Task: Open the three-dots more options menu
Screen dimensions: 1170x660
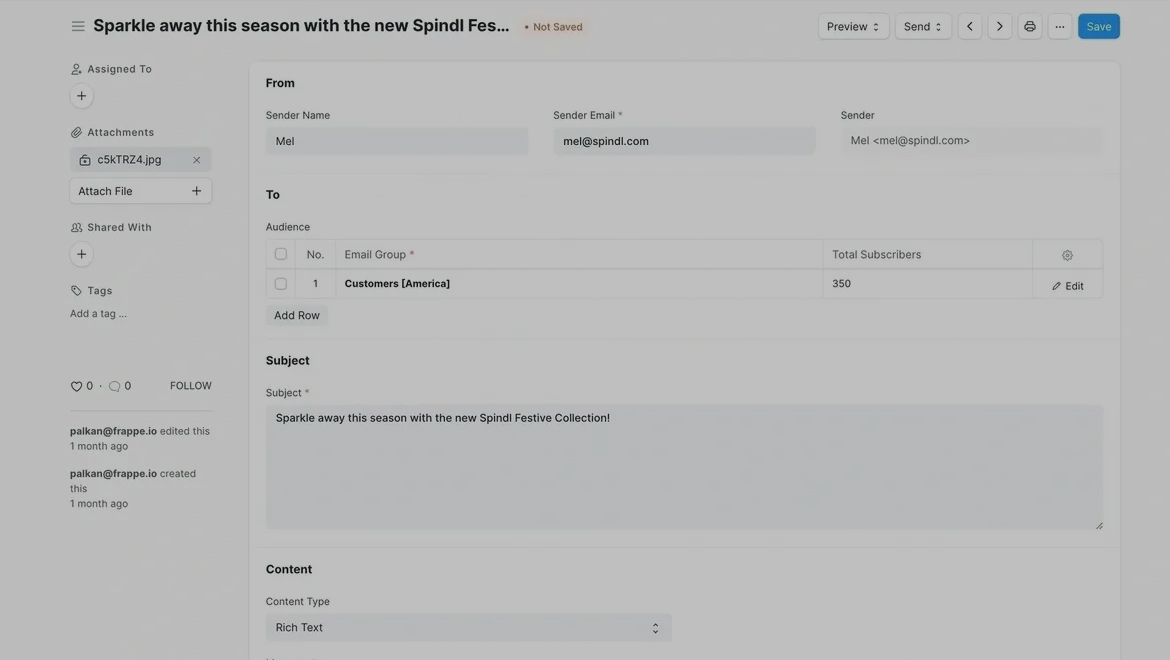Action: (x=1060, y=26)
